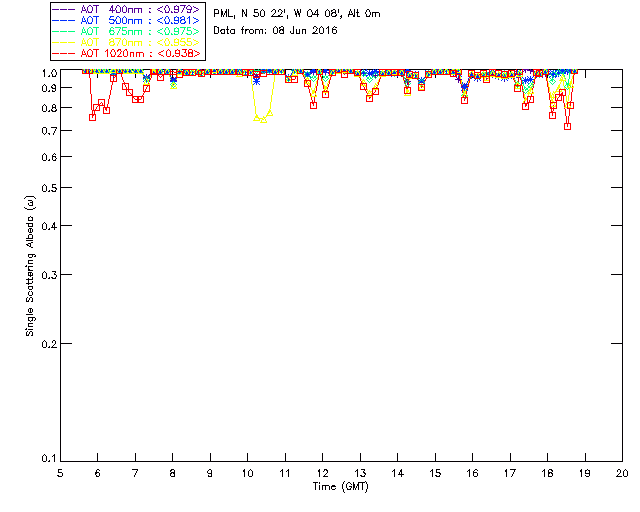Click the AOT 400nm legend entry
Screen dimensions: 640x512
pyautogui.click(x=127, y=9)
